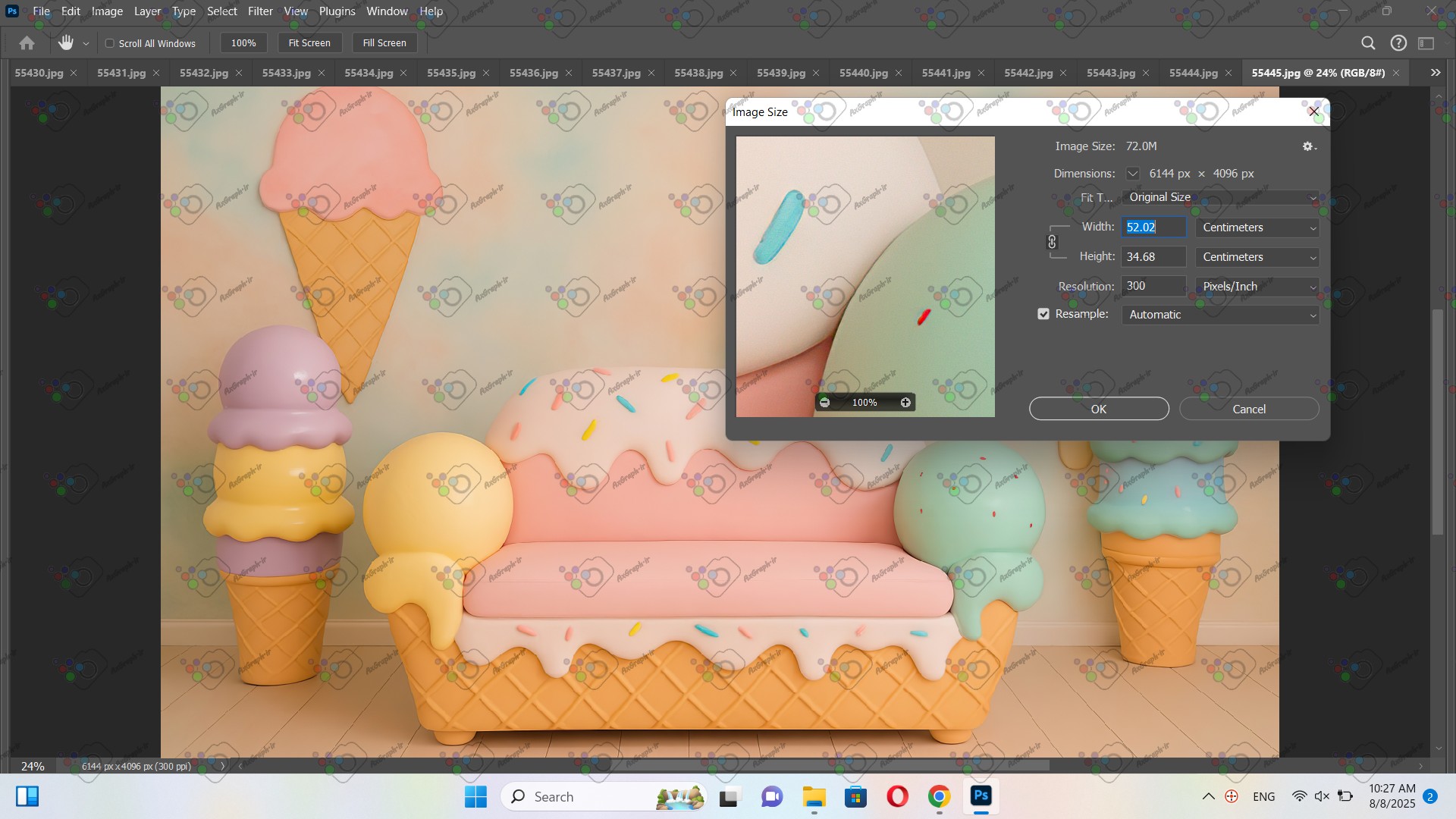Click the Fit Screen button
Viewport: 1456px width, 819px height.
tap(309, 43)
